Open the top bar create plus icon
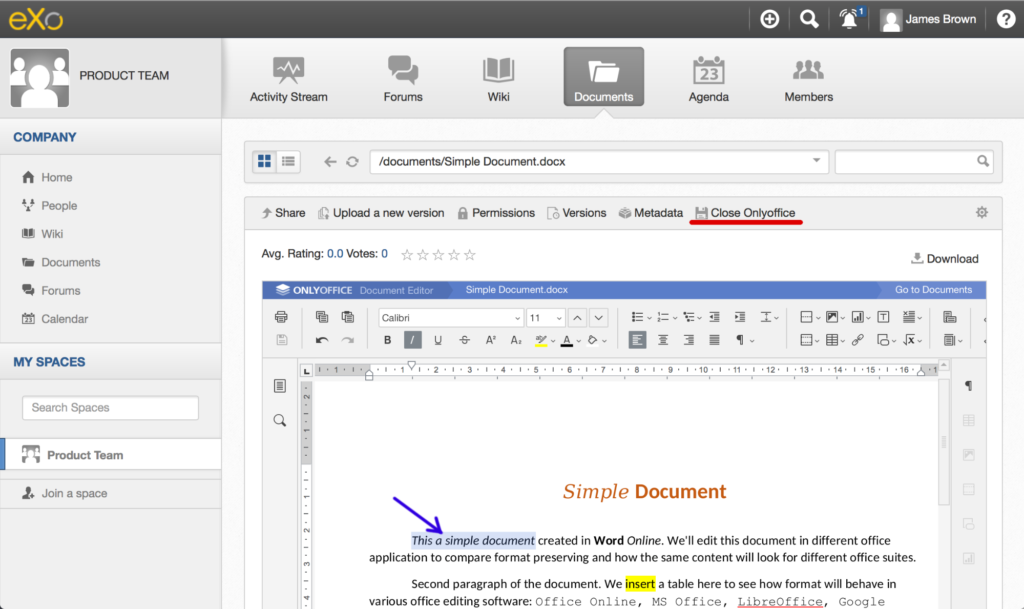The image size is (1024, 609). (x=769, y=19)
